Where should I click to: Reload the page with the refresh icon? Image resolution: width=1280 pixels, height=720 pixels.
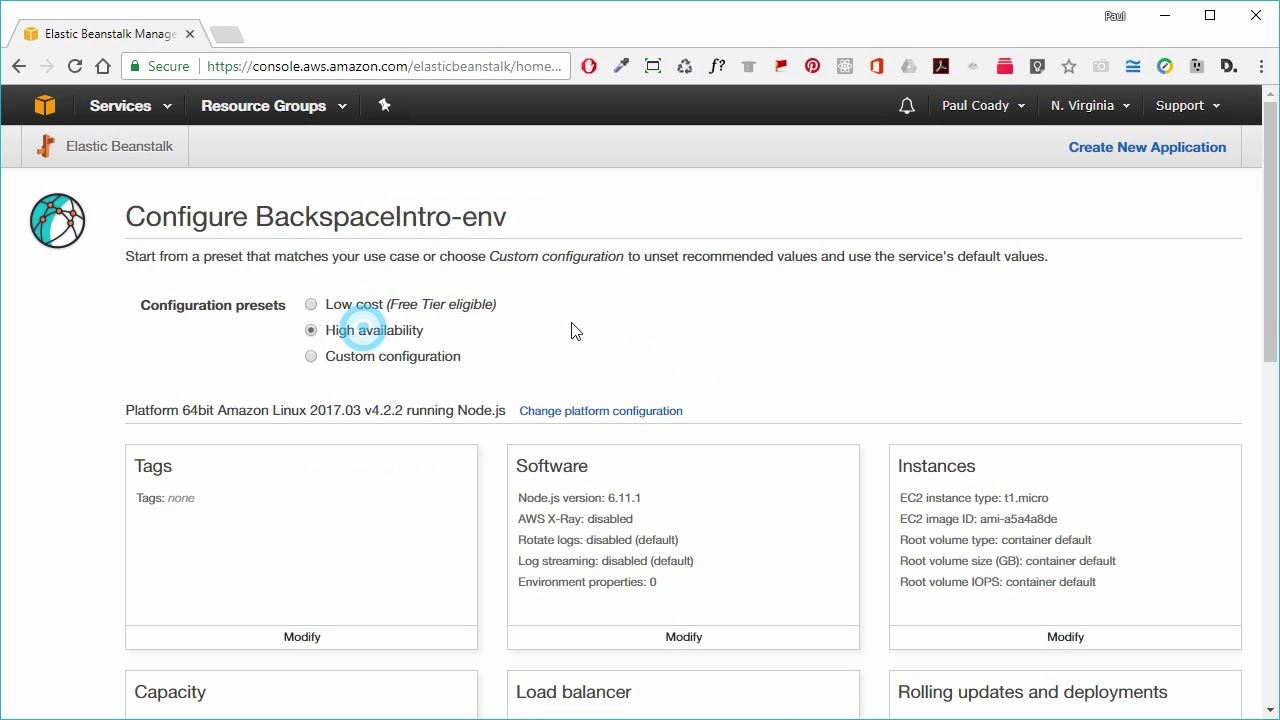coord(75,66)
